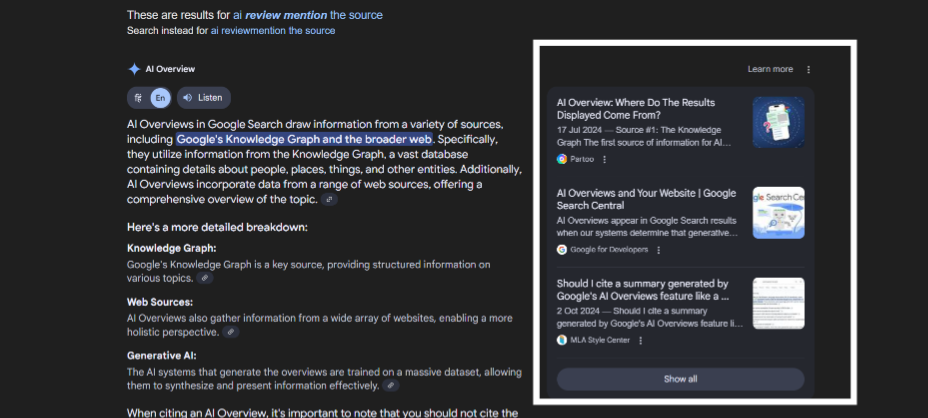Open the source link icon after 'overview of the topic.'
This screenshot has height=418, width=928.
pos(330,200)
